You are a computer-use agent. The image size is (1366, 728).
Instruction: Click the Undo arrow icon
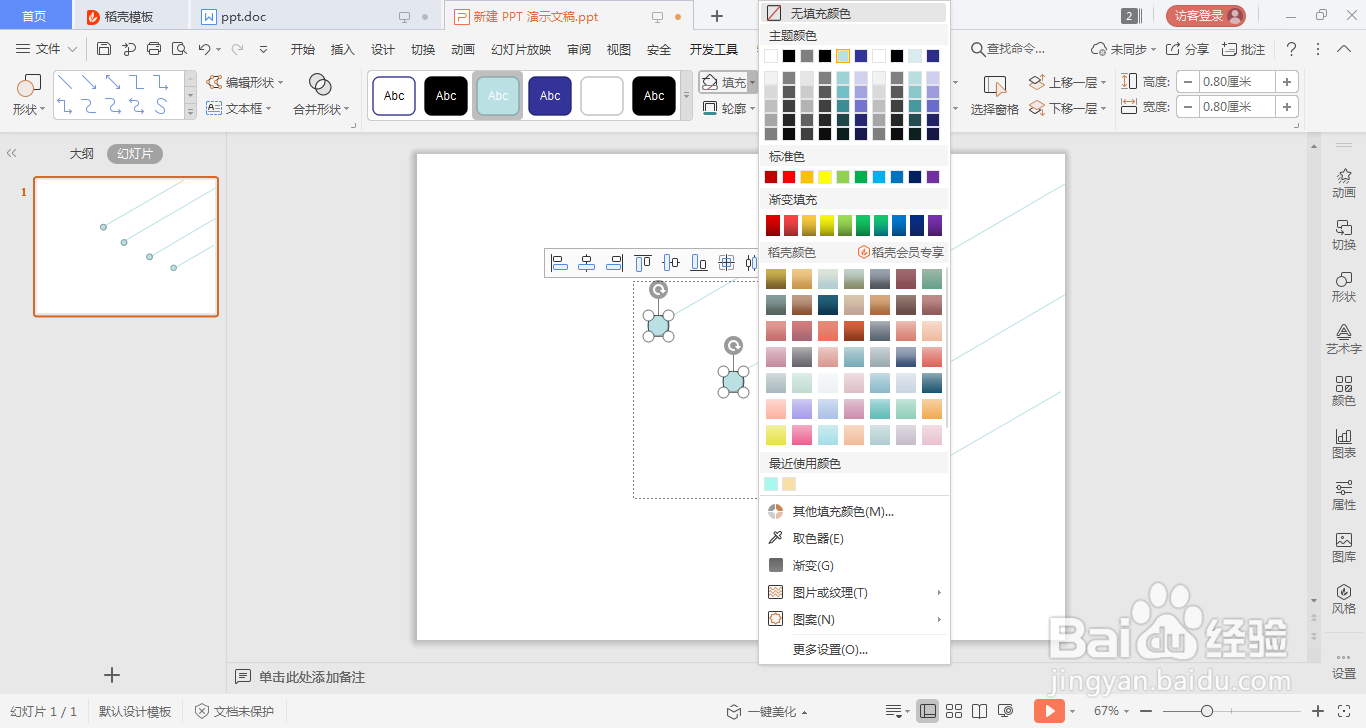click(x=204, y=49)
